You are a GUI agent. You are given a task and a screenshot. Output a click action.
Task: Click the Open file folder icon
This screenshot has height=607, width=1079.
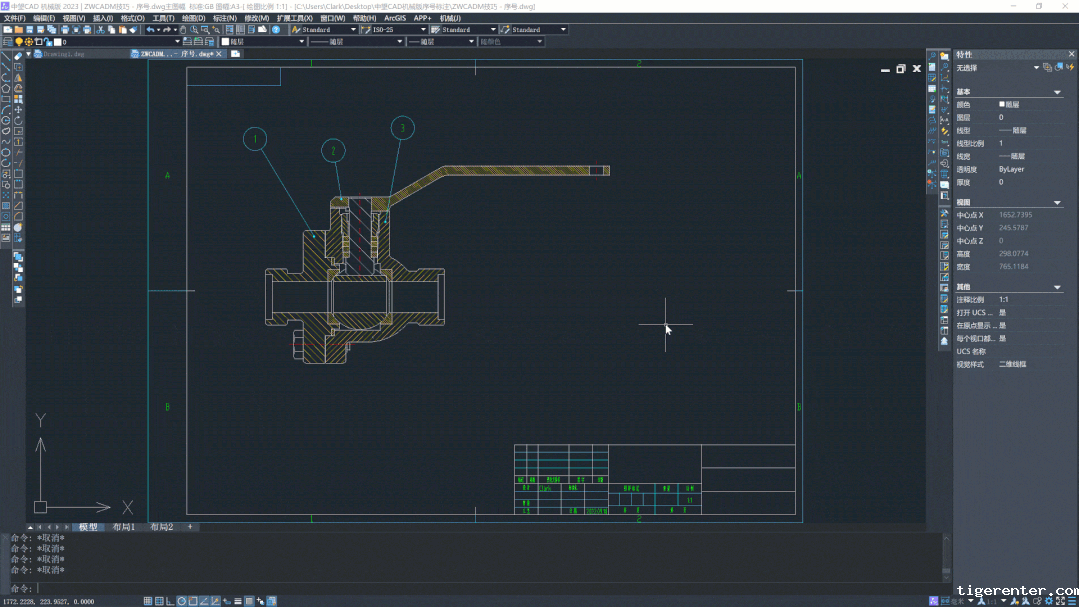click(18, 30)
